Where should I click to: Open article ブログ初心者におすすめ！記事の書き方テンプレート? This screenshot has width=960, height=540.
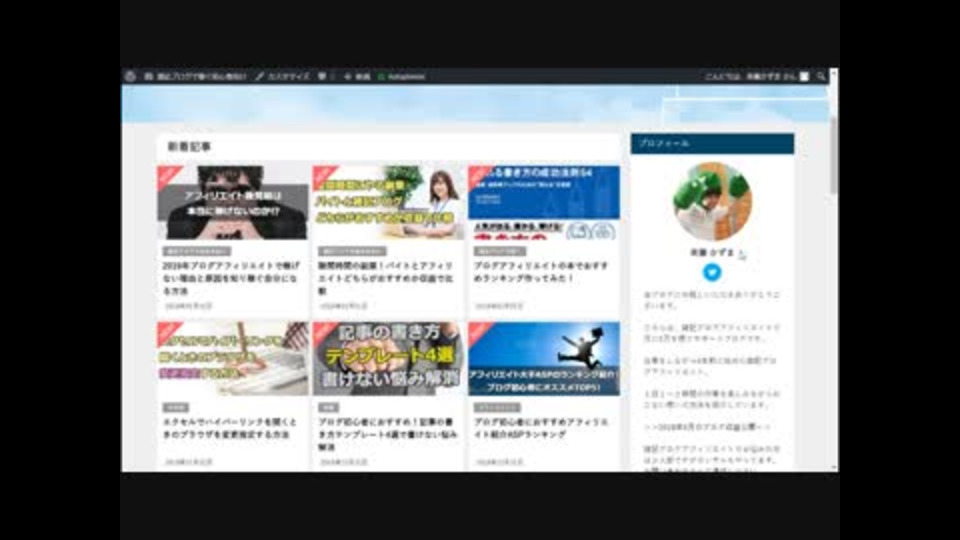coord(388,434)
